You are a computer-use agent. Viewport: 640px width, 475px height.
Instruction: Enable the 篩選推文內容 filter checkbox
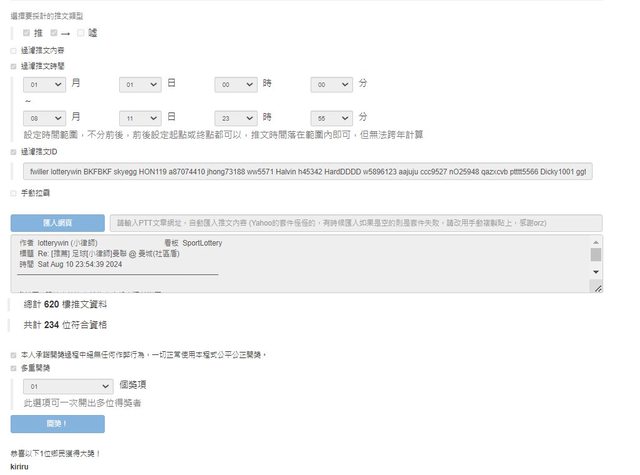tap(13, 50)
